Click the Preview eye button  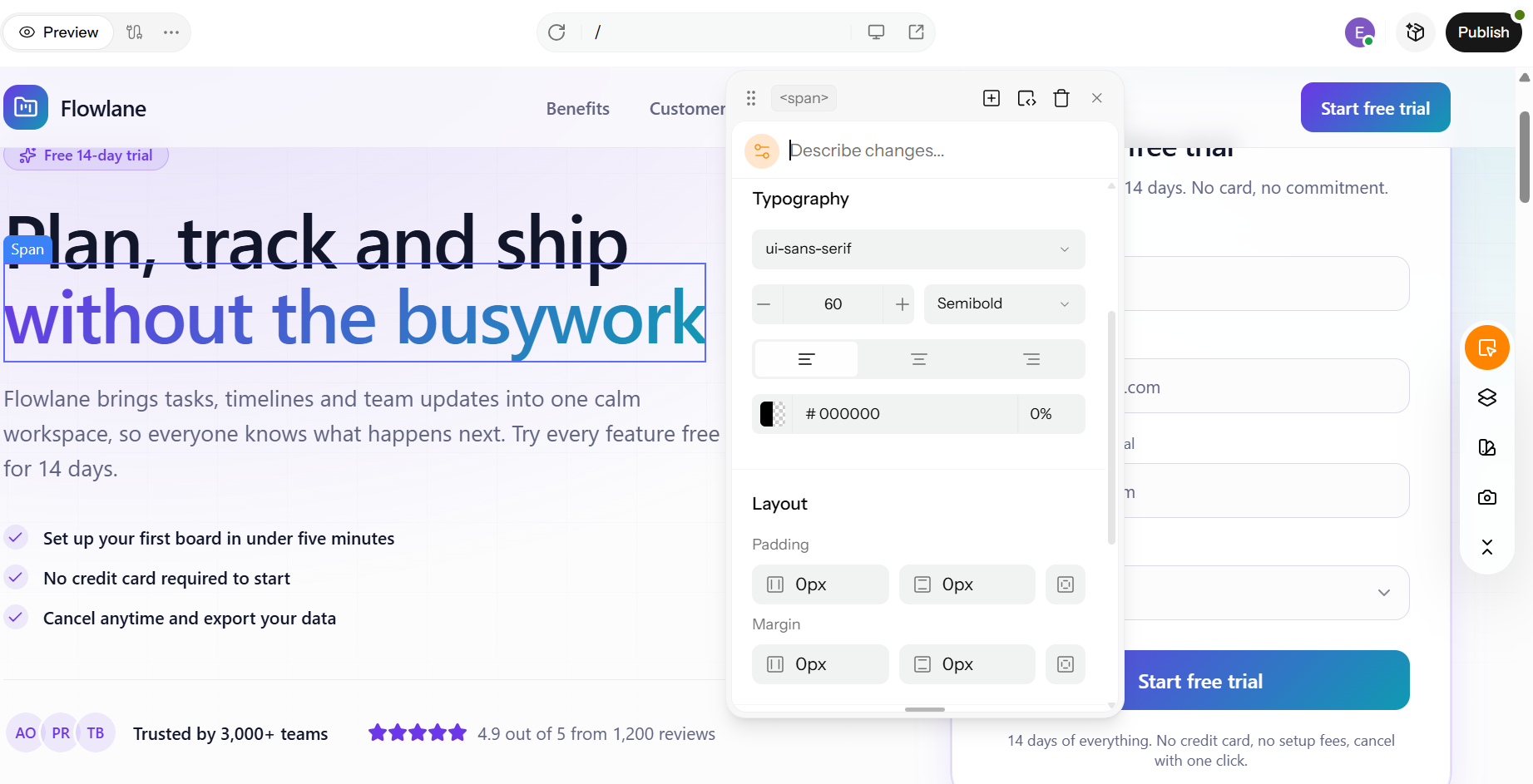pos(58,32)
